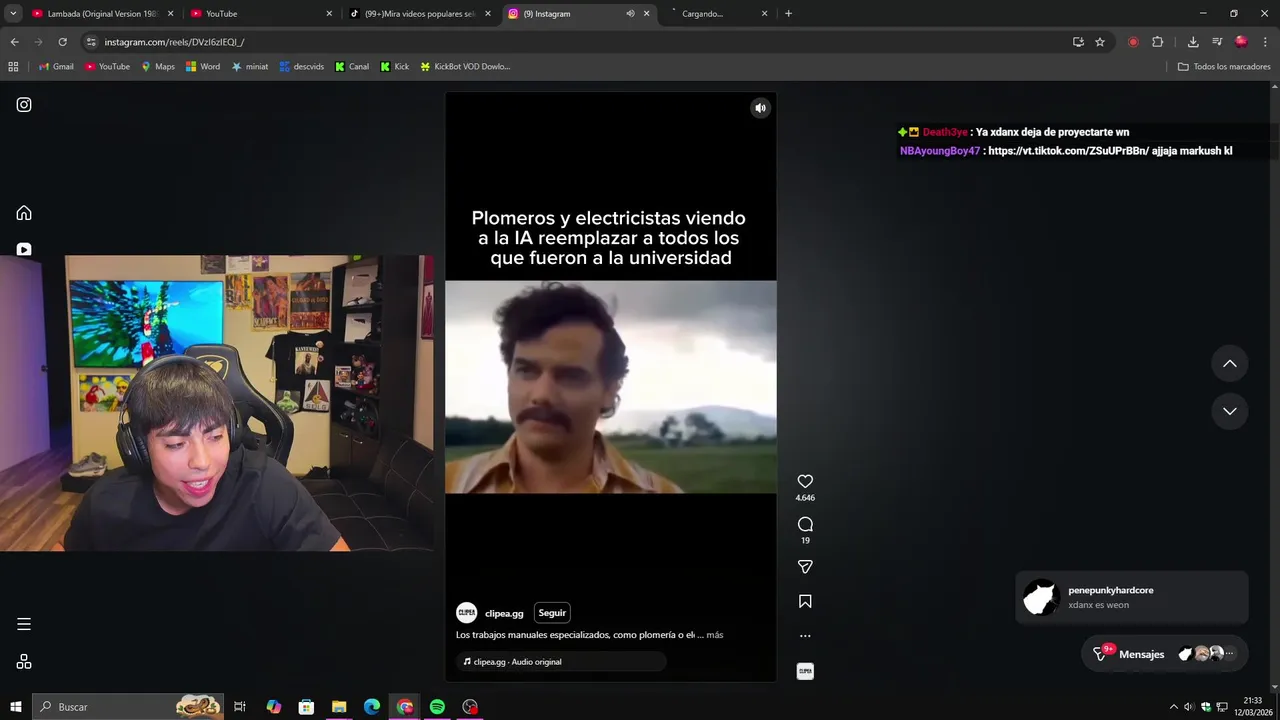Open Spotify from the taskbar

(x=437, y=707)
